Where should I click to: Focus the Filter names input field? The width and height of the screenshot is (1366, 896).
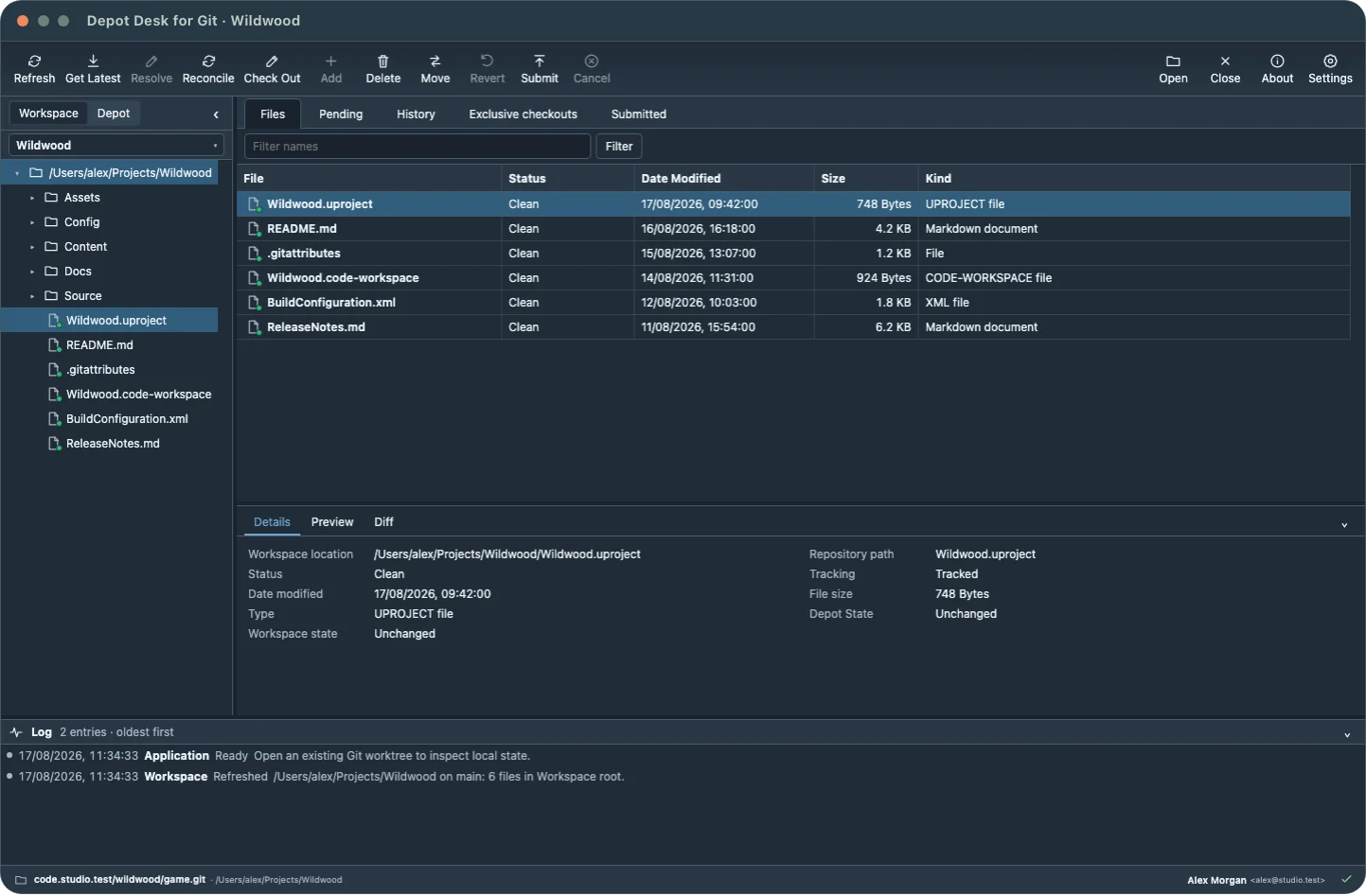(417, 147)
